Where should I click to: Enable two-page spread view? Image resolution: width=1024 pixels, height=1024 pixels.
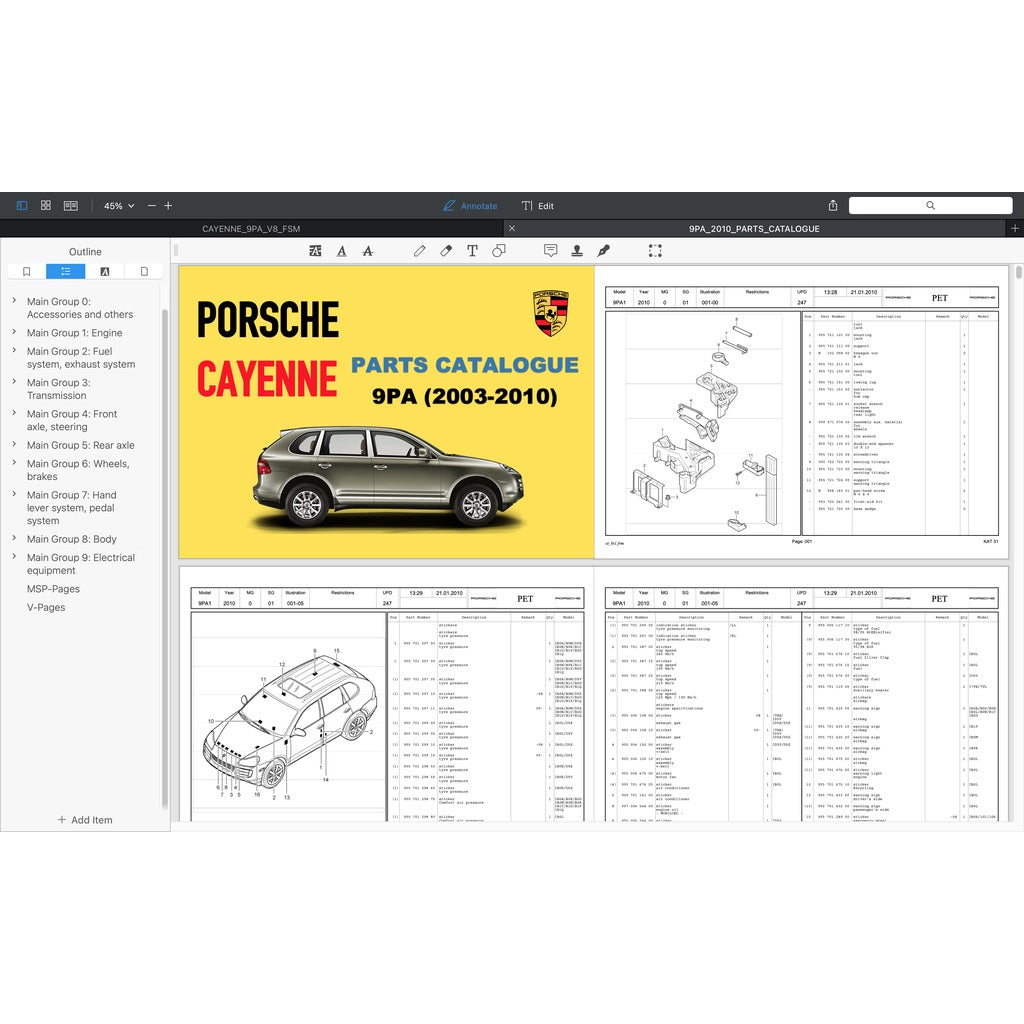point(71,205)
